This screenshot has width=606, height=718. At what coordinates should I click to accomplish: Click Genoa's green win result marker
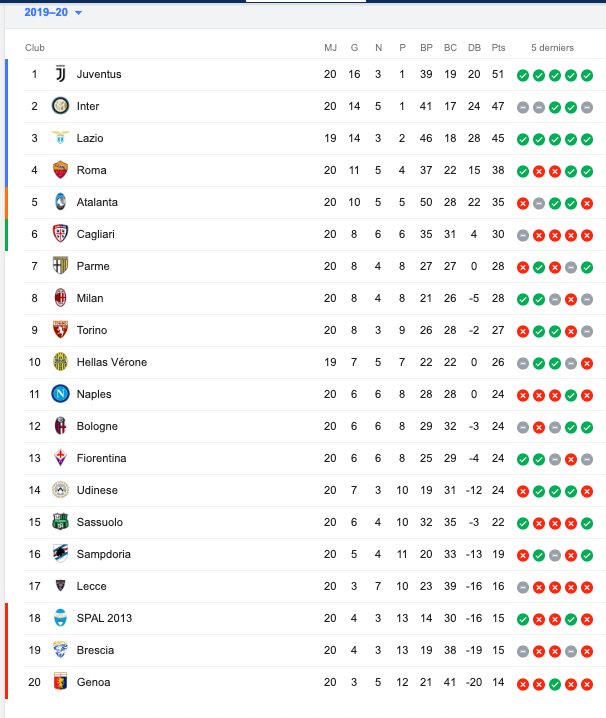click(x=555, y=685)
